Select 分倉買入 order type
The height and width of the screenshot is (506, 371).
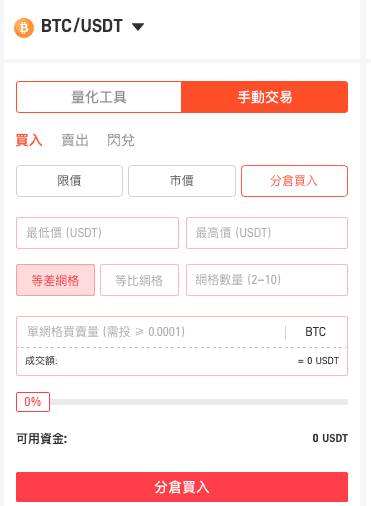pos(295,181)
